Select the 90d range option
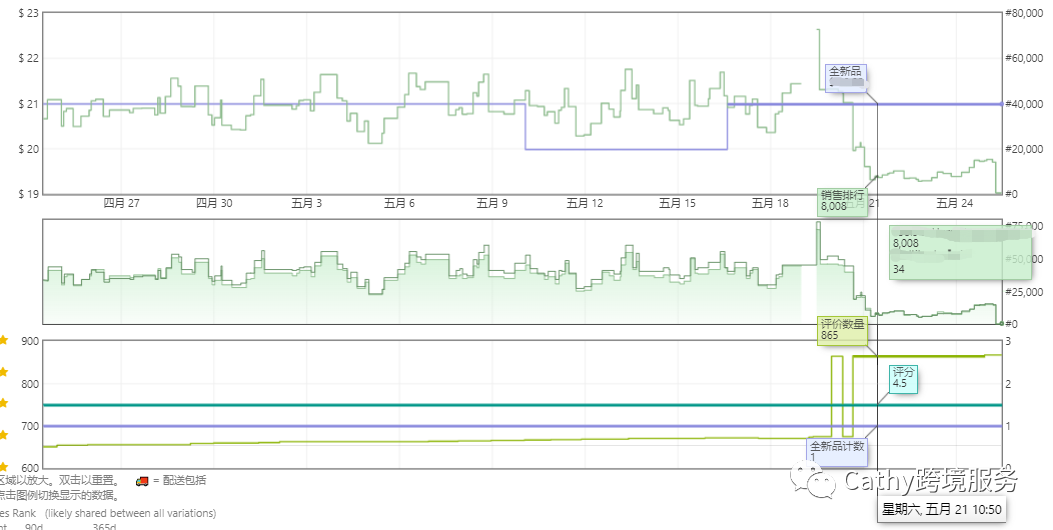 [34, 526]
